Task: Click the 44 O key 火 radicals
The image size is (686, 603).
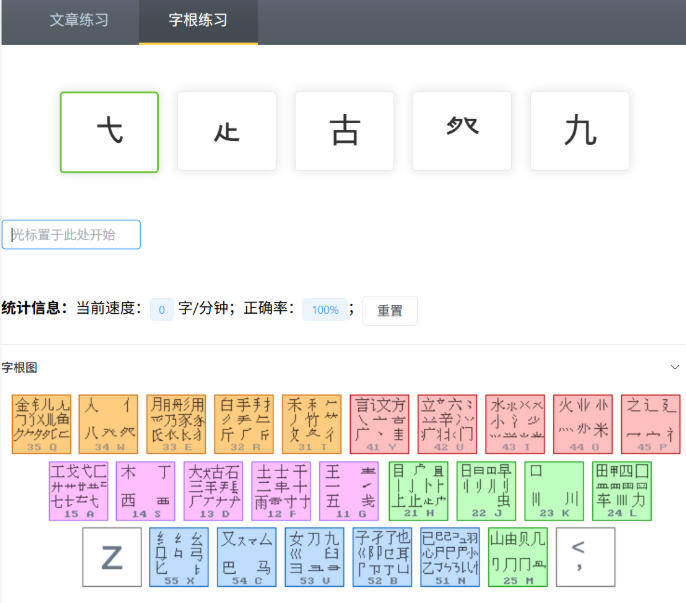Action: 583,424
